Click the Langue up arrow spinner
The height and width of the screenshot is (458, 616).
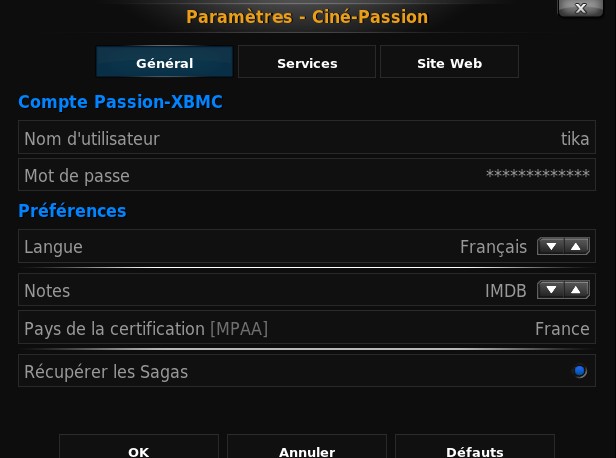coord(575,246)
